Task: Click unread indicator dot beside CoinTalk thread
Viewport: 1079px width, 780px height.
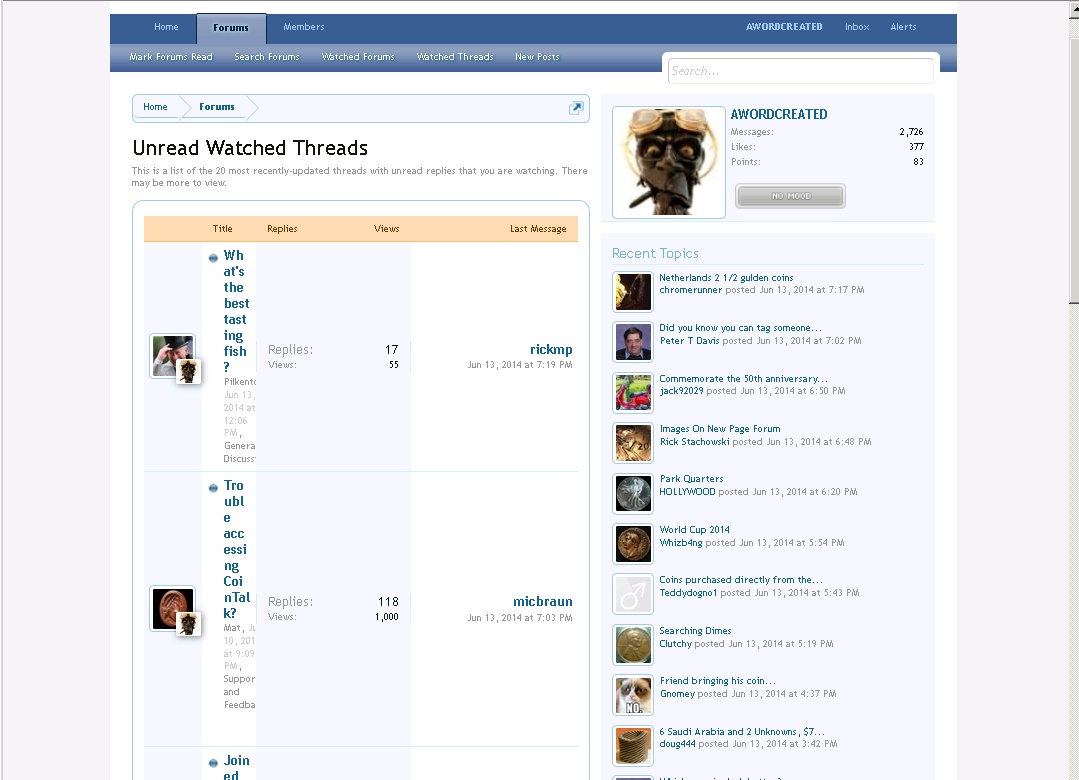Action: pyautogui.click(x=213, y=488)
